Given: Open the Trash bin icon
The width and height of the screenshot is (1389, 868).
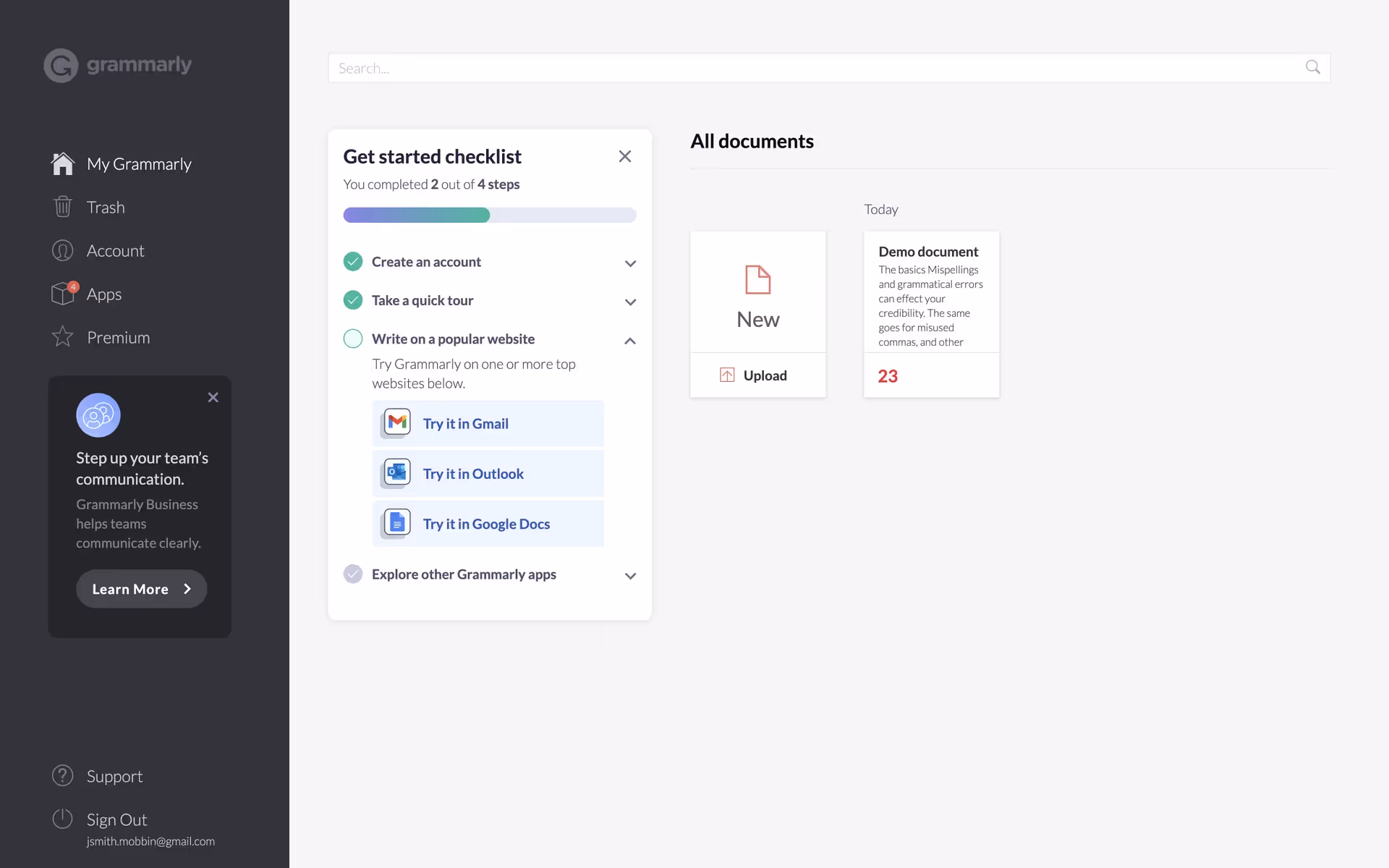Looking at the screenshot, I should [x=62, y=207].
